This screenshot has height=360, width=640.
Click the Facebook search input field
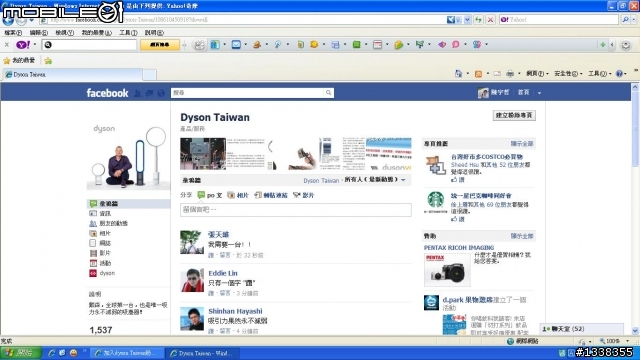pyautogui.click(x=247, y=93)
